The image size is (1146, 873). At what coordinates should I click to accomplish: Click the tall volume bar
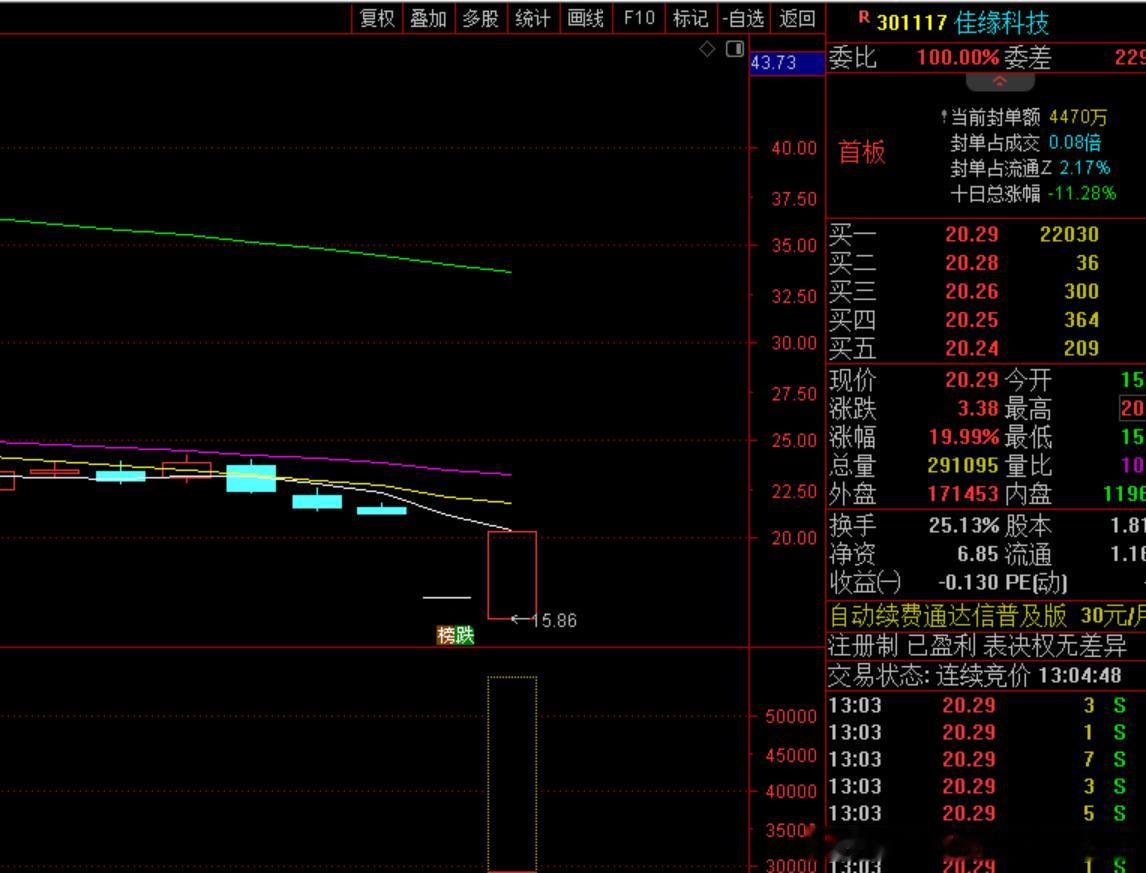[512, 774]
